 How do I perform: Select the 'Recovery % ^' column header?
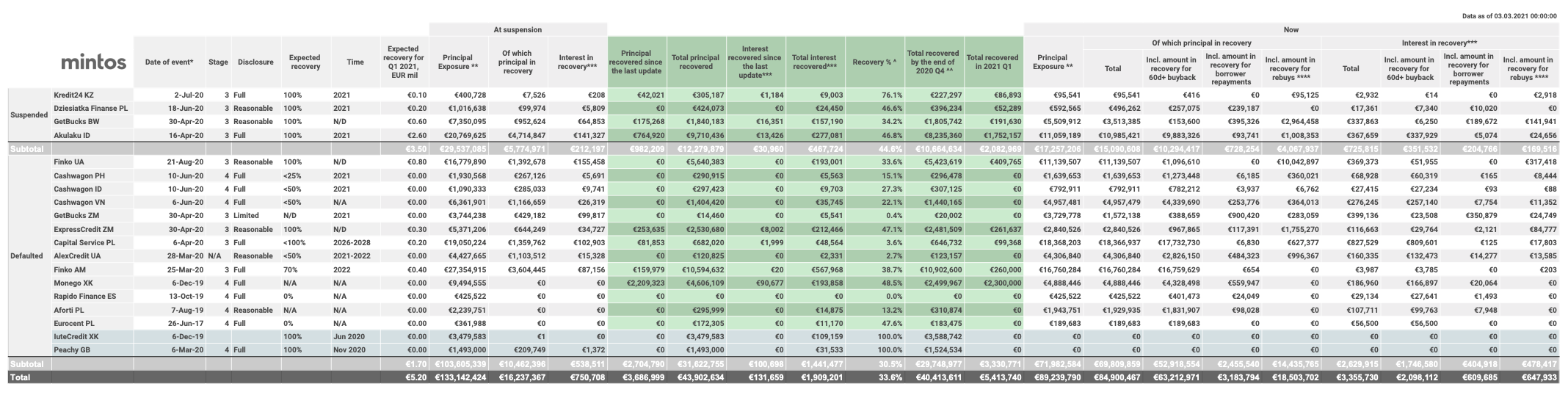[x=874, y=62]
